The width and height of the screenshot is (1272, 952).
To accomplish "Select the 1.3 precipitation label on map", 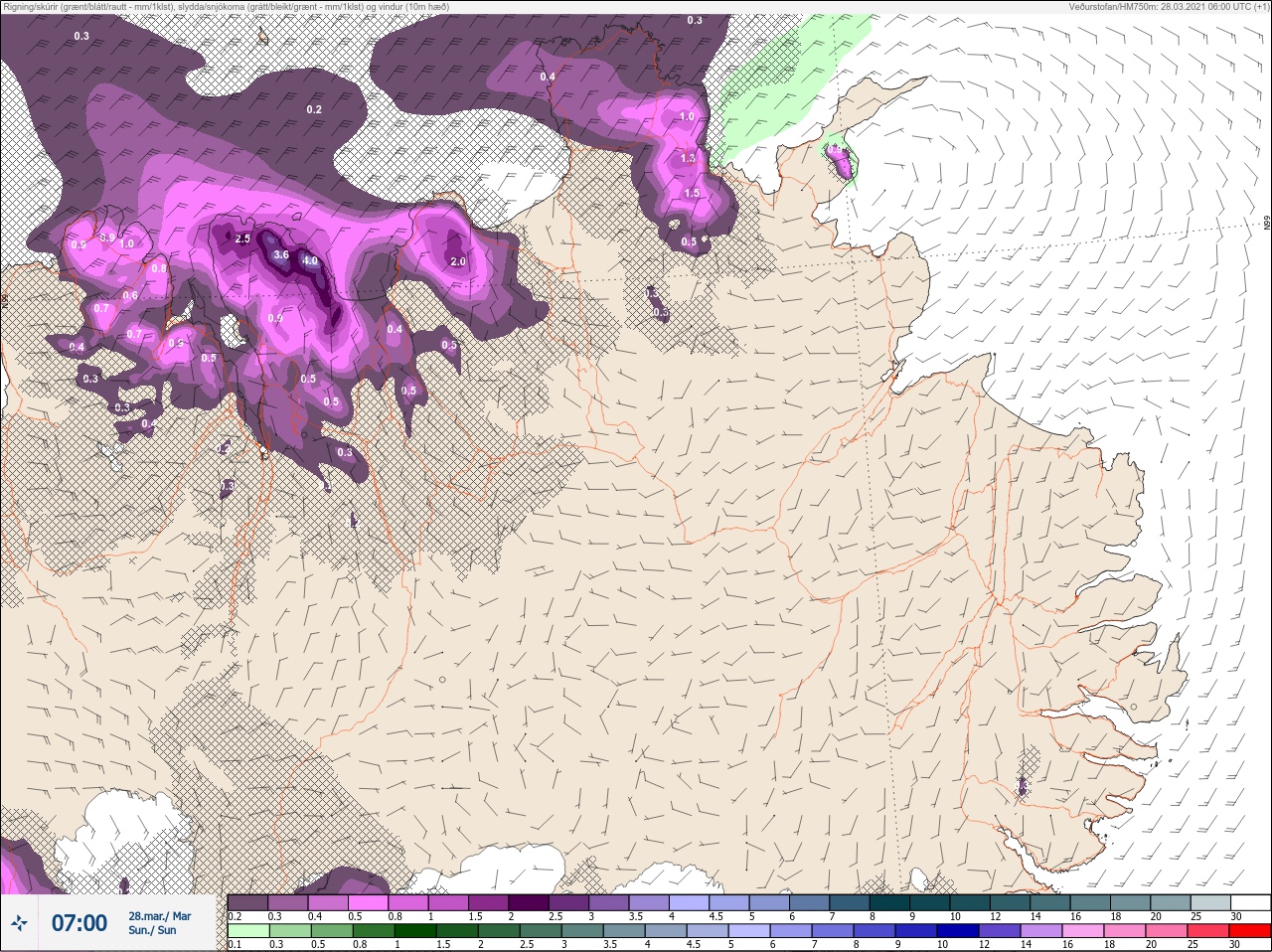I will tap(688, 159).
